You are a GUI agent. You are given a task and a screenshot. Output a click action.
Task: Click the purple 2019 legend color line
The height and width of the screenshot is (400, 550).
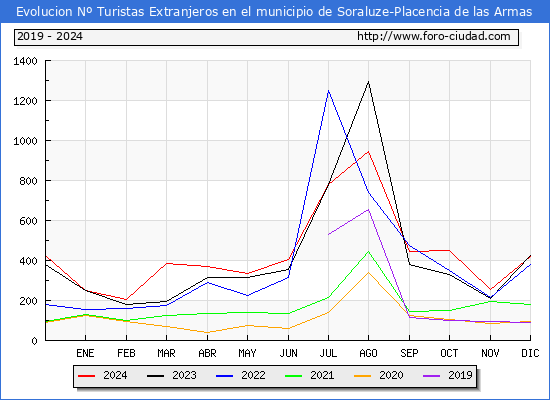[431, 376]
